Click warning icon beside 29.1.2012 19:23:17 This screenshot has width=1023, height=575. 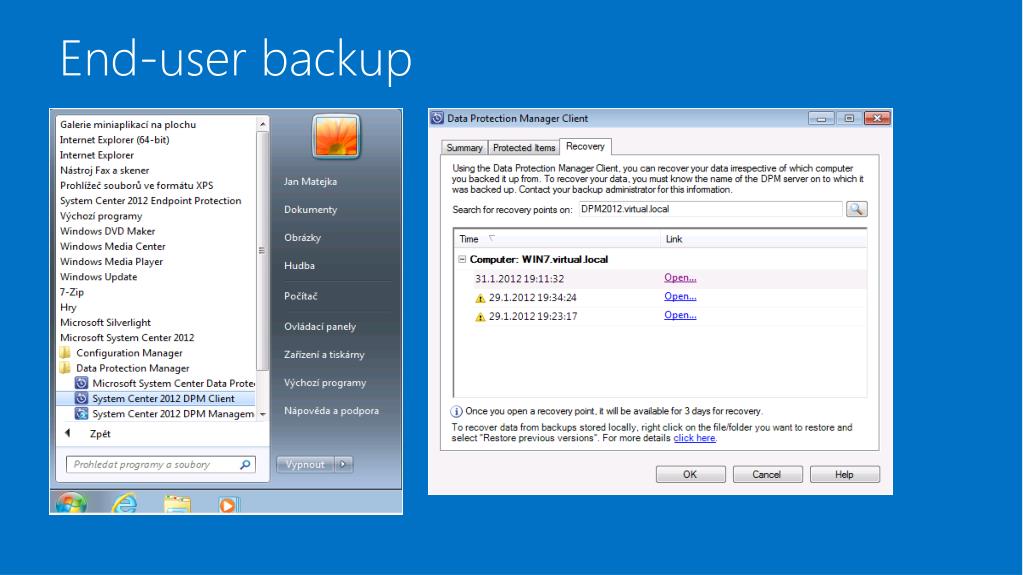(480, 317)
